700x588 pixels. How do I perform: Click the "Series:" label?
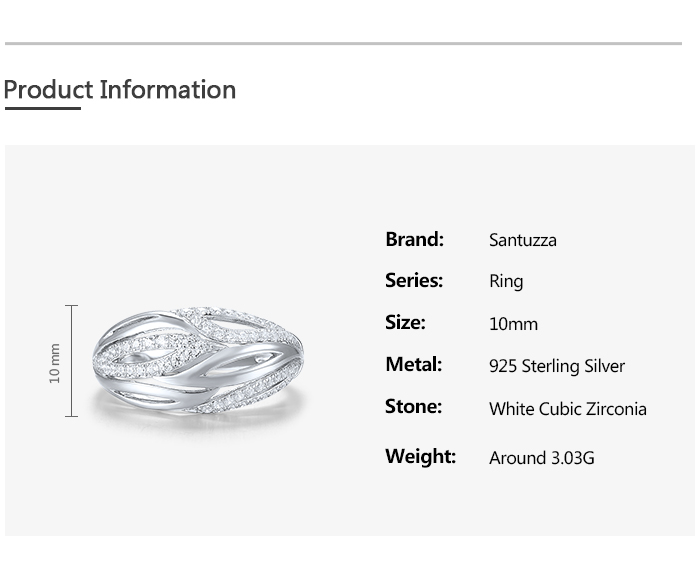(x=413, y=281)
